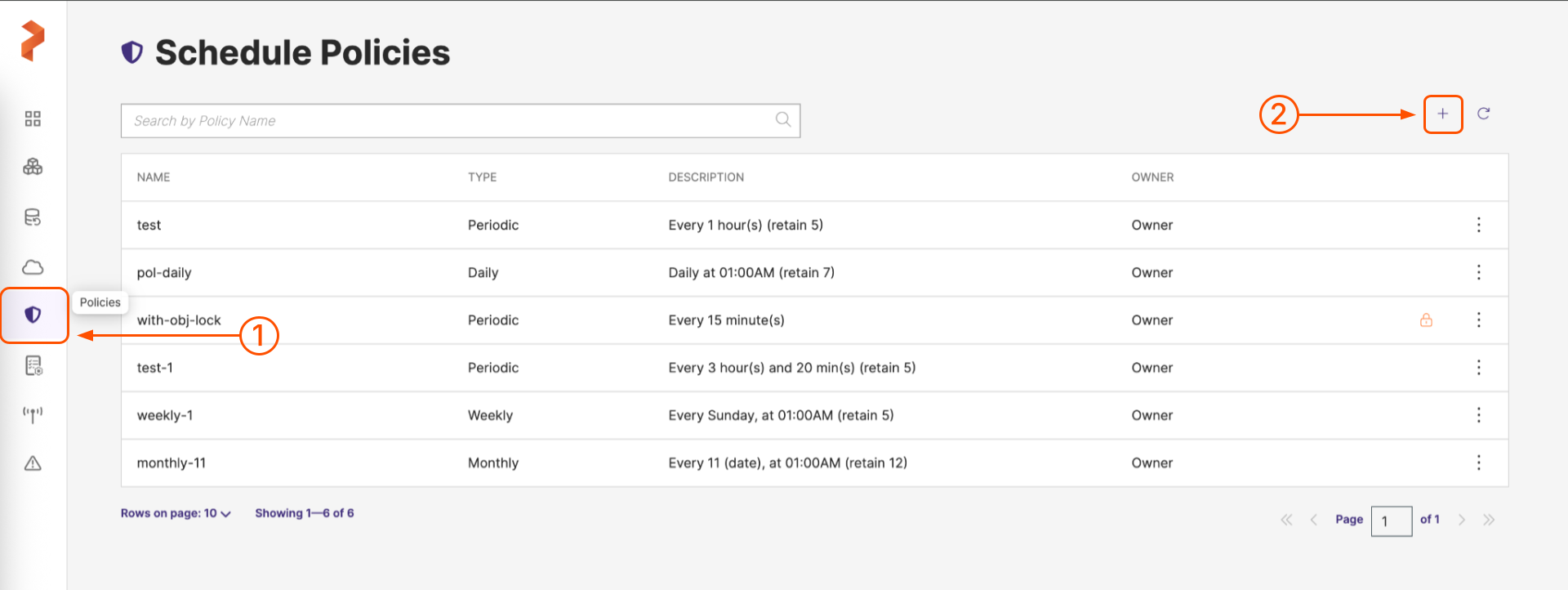Refresh the schedule policies list
Image resolution: width=1568 pixels, height=590 pixels.
[x=1483, y=114]
